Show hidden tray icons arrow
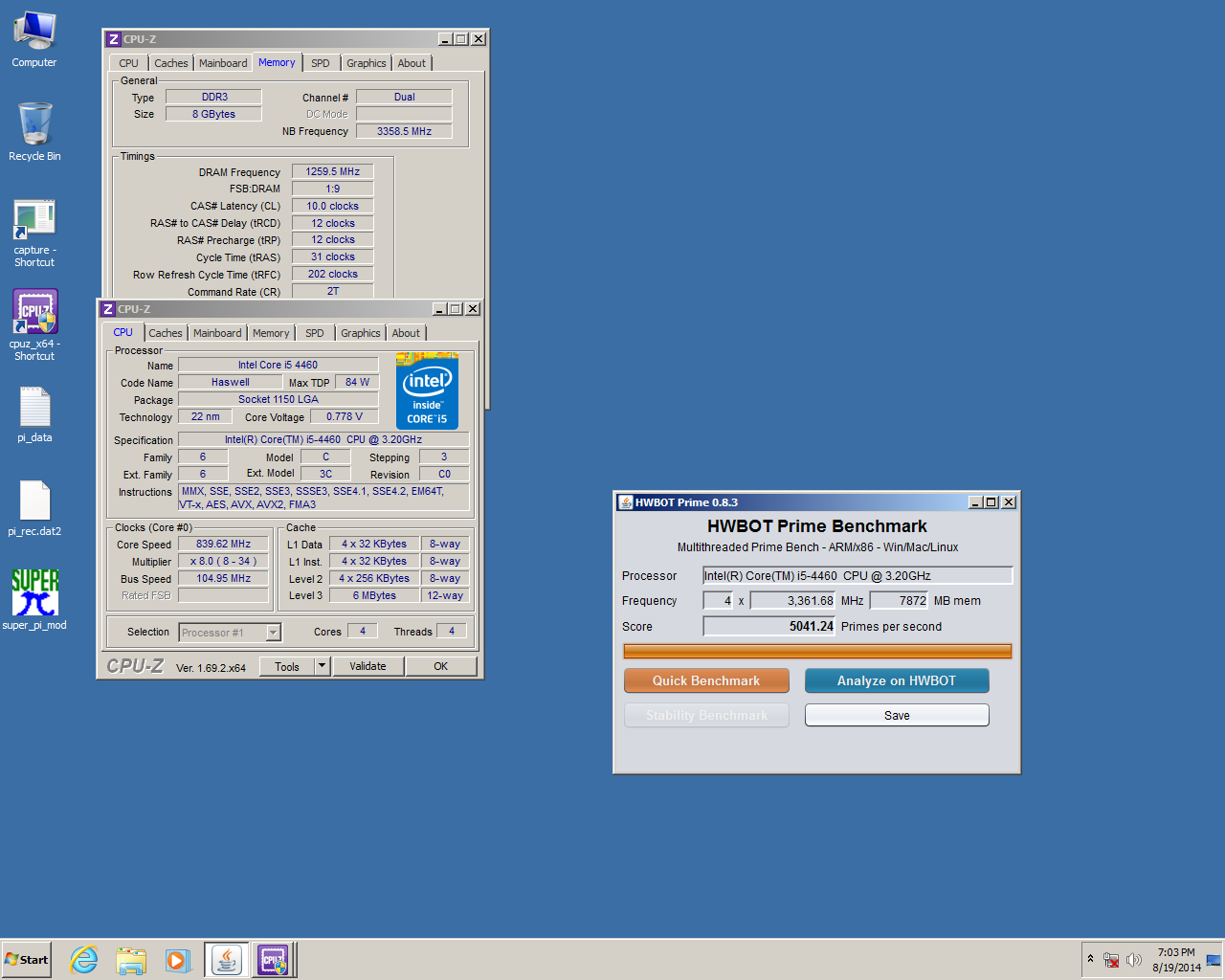Image resolution: width=1225 pixels, height=980 pixels. tap(1090, 959)
